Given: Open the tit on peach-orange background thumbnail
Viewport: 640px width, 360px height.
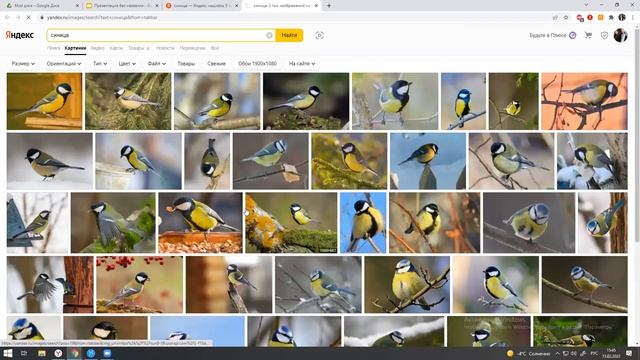Looking at the screenshot, I should tap(584, 101).
